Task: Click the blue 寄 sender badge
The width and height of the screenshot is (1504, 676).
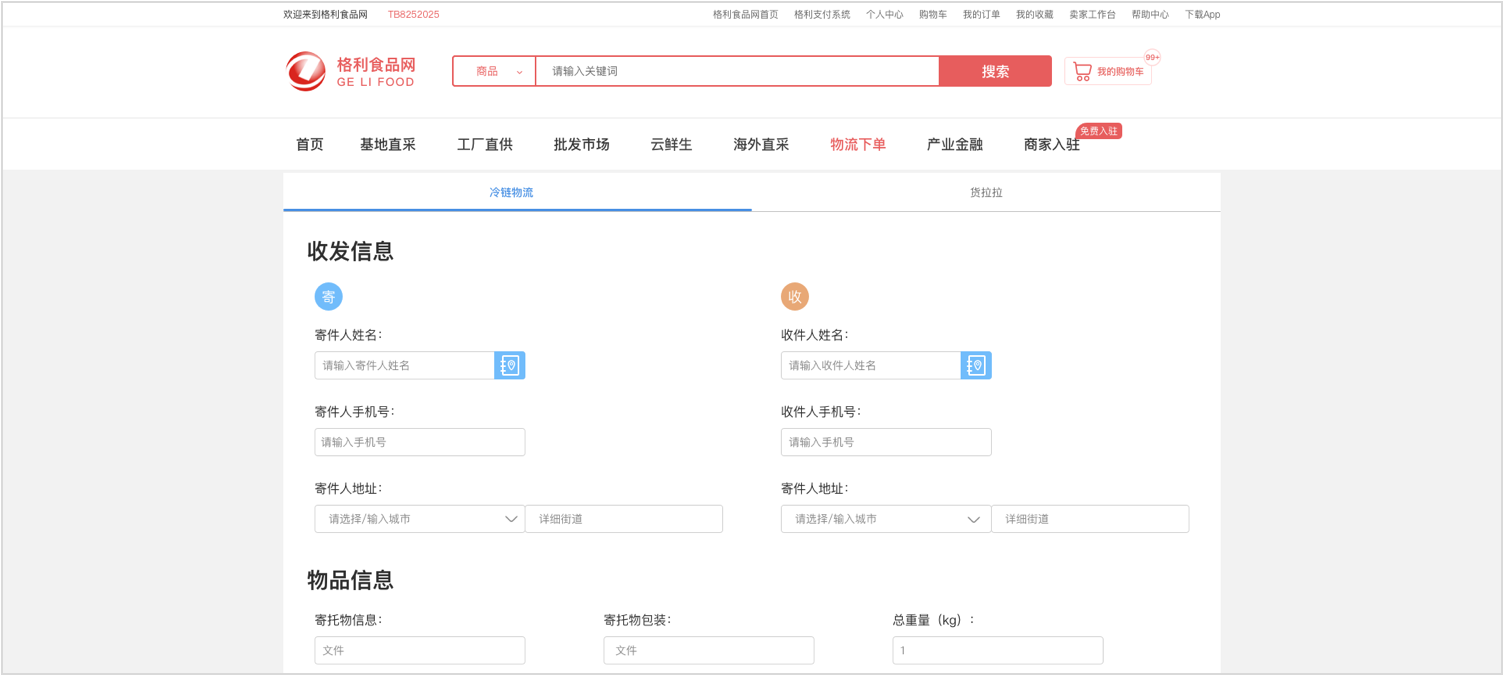Action: (x=328, y=296)
